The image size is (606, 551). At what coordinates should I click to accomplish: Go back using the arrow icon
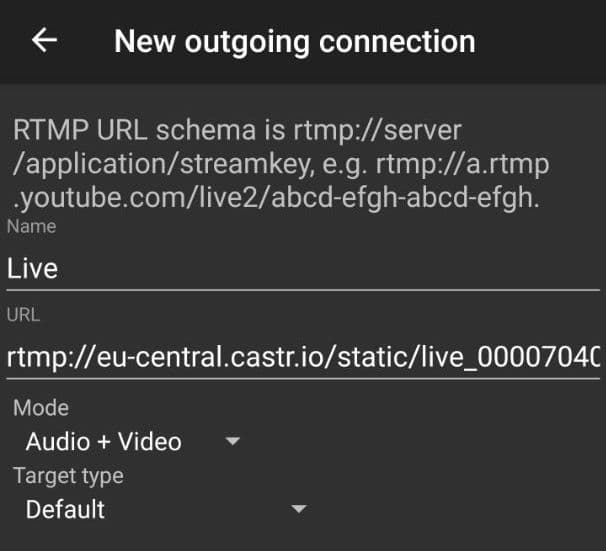[x=45, y=41]
